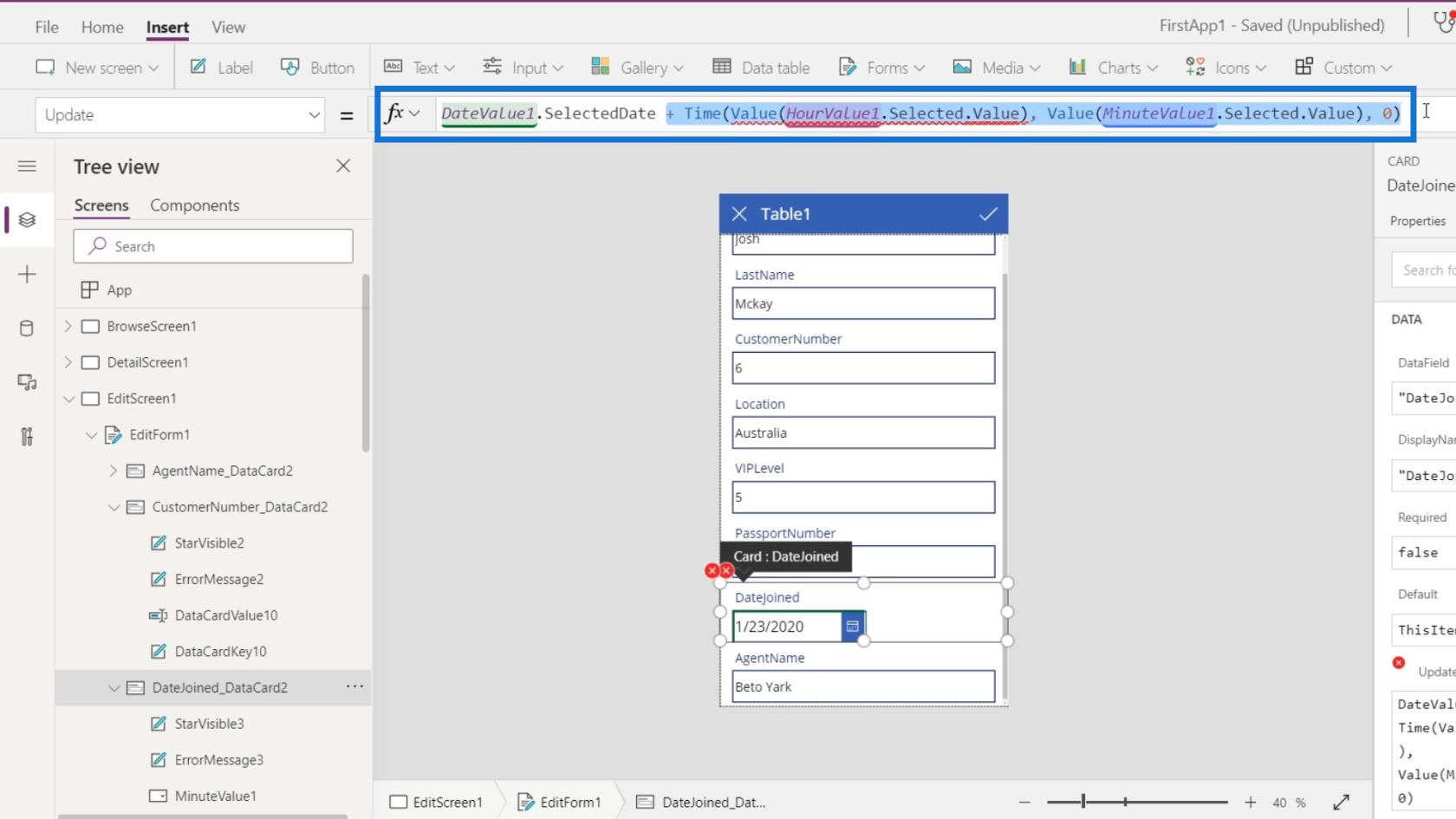Click the AgentName field showing Beto Yark
Screen dimensions: 1456x819
(863, 686)
